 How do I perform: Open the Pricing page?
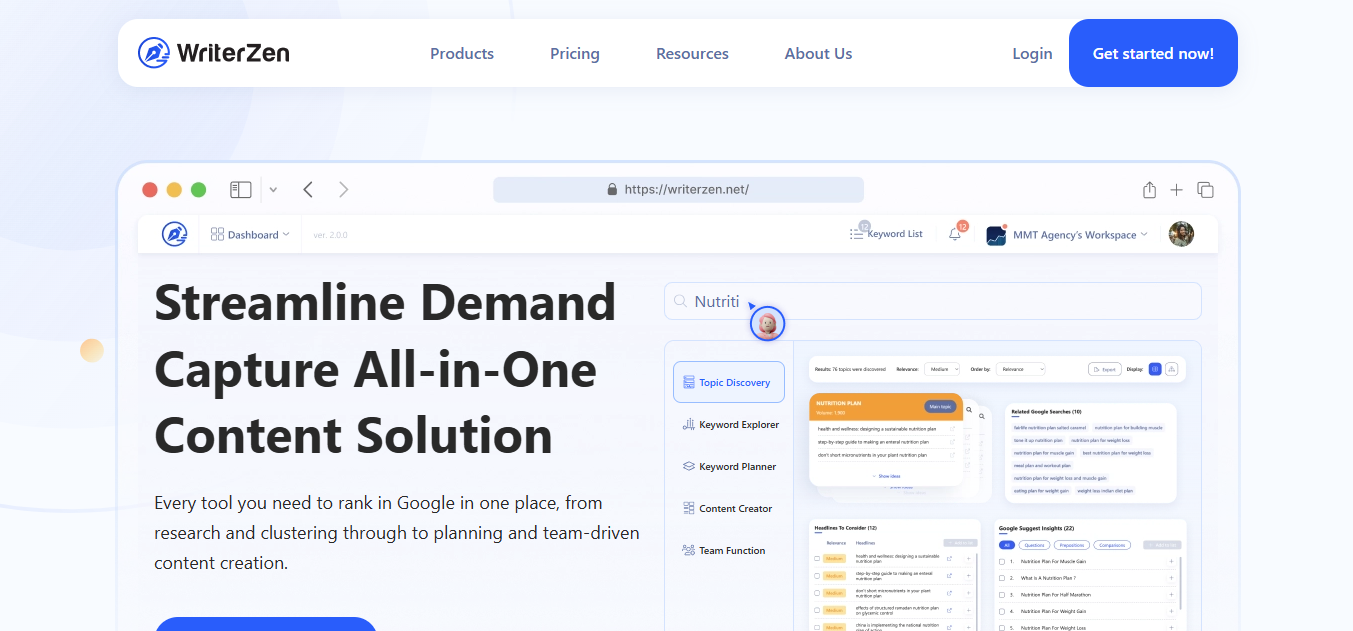click(575, 54)
